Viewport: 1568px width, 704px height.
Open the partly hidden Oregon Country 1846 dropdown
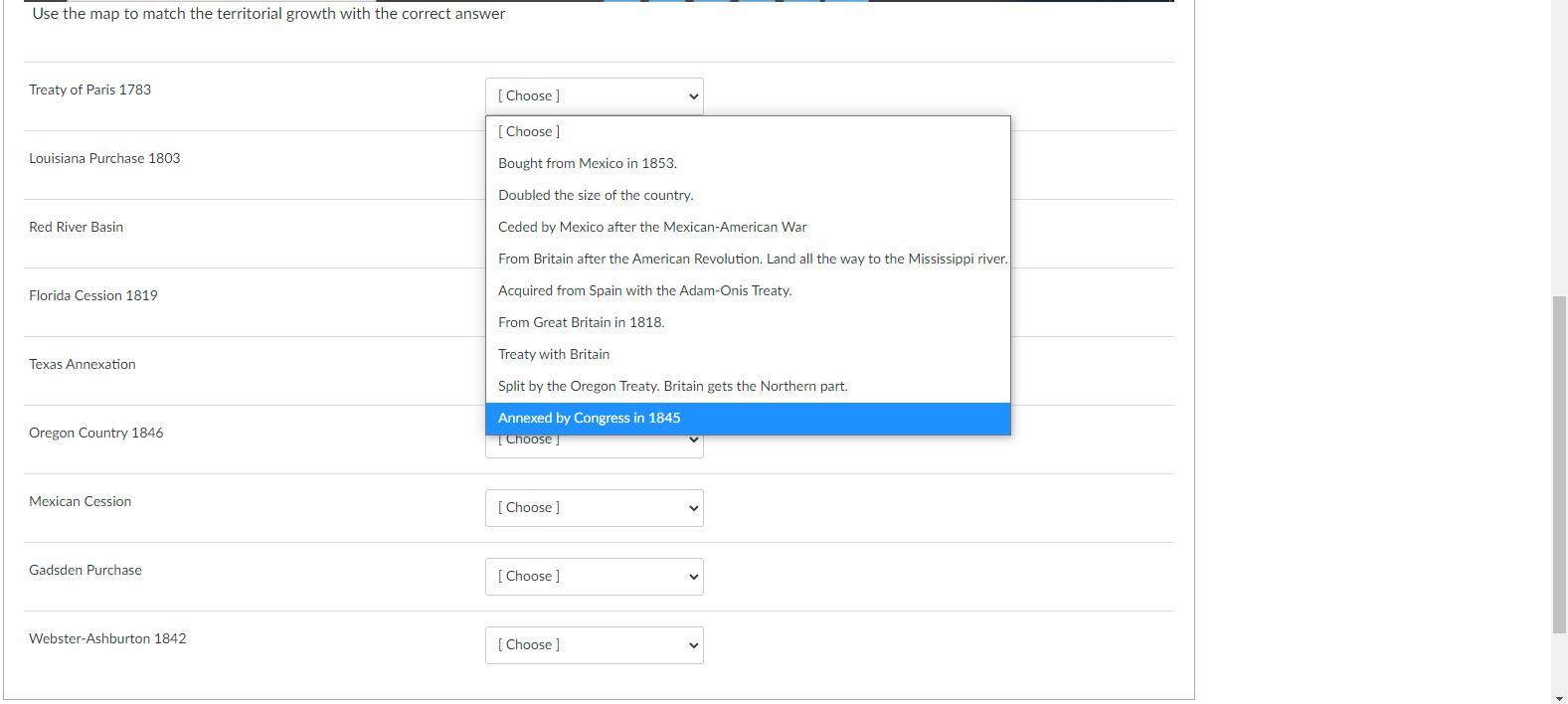(594, 446)
